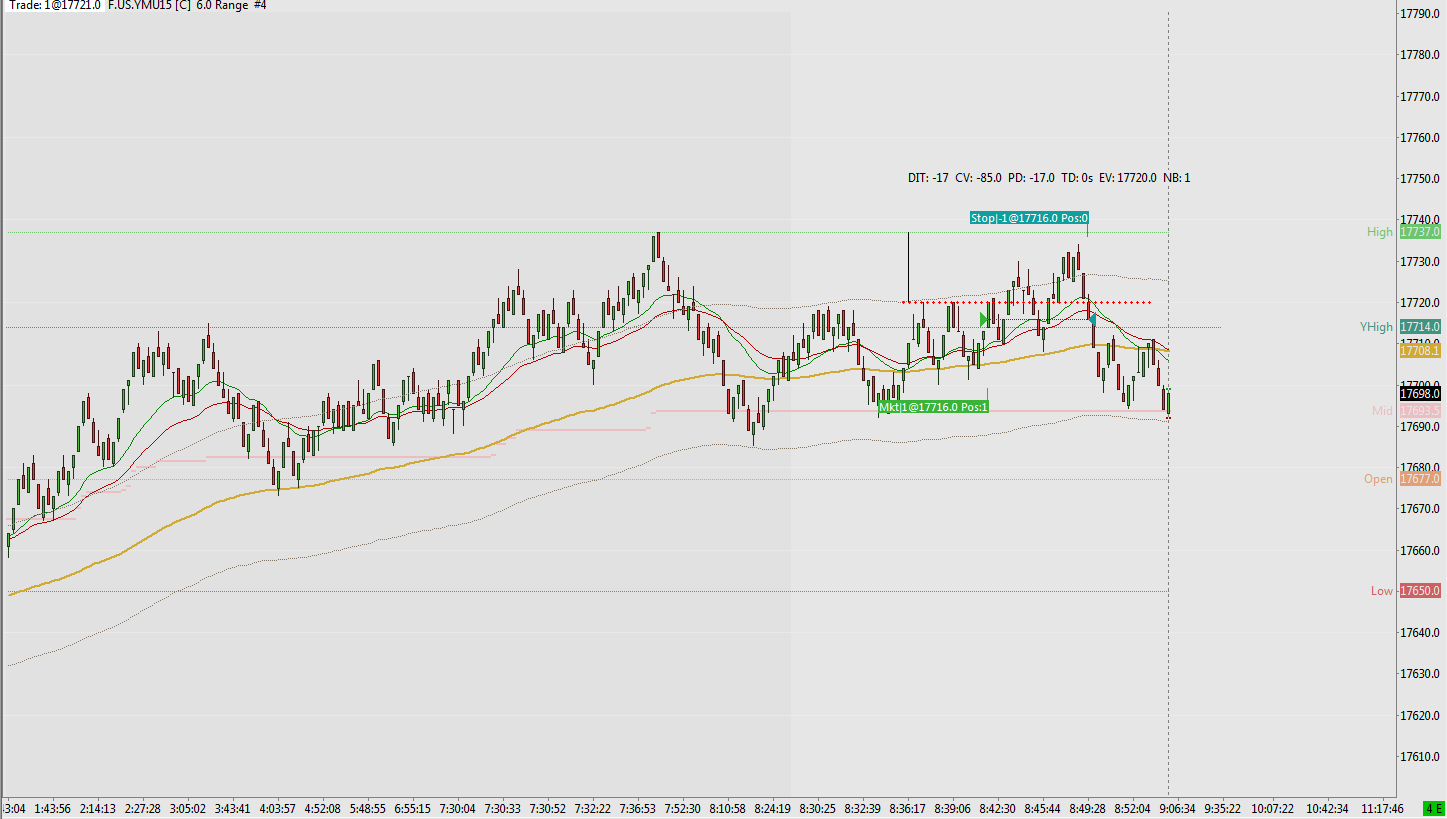1447x819 pixels.
Task: Click the 'Low' line label text
Action: 1382,591
